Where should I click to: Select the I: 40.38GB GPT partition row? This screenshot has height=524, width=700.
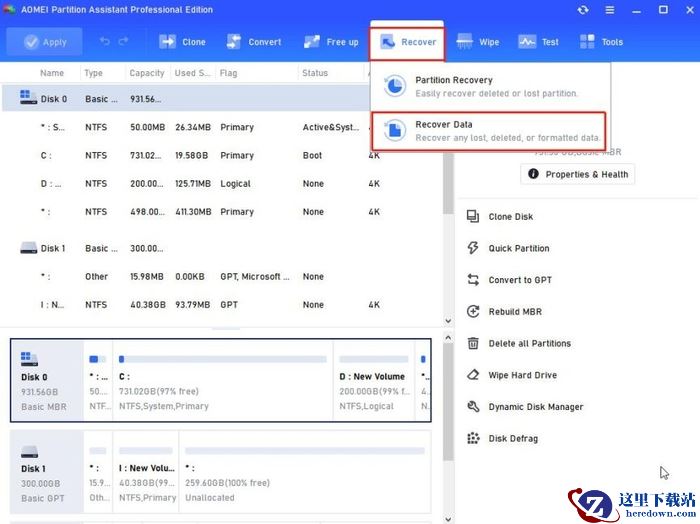pyautogui.click(x=221, y=304)
